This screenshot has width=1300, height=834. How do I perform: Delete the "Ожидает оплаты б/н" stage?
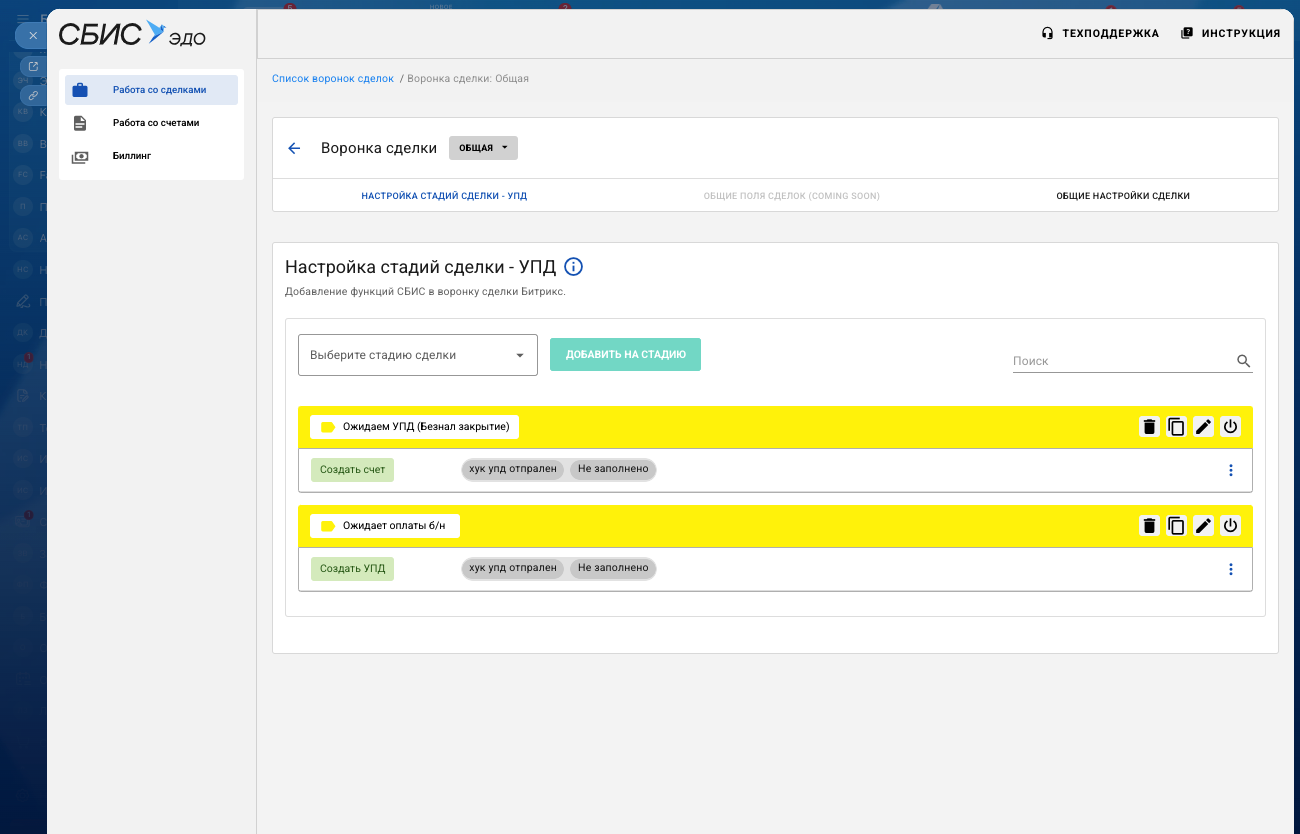click(x=1149, y=526)
